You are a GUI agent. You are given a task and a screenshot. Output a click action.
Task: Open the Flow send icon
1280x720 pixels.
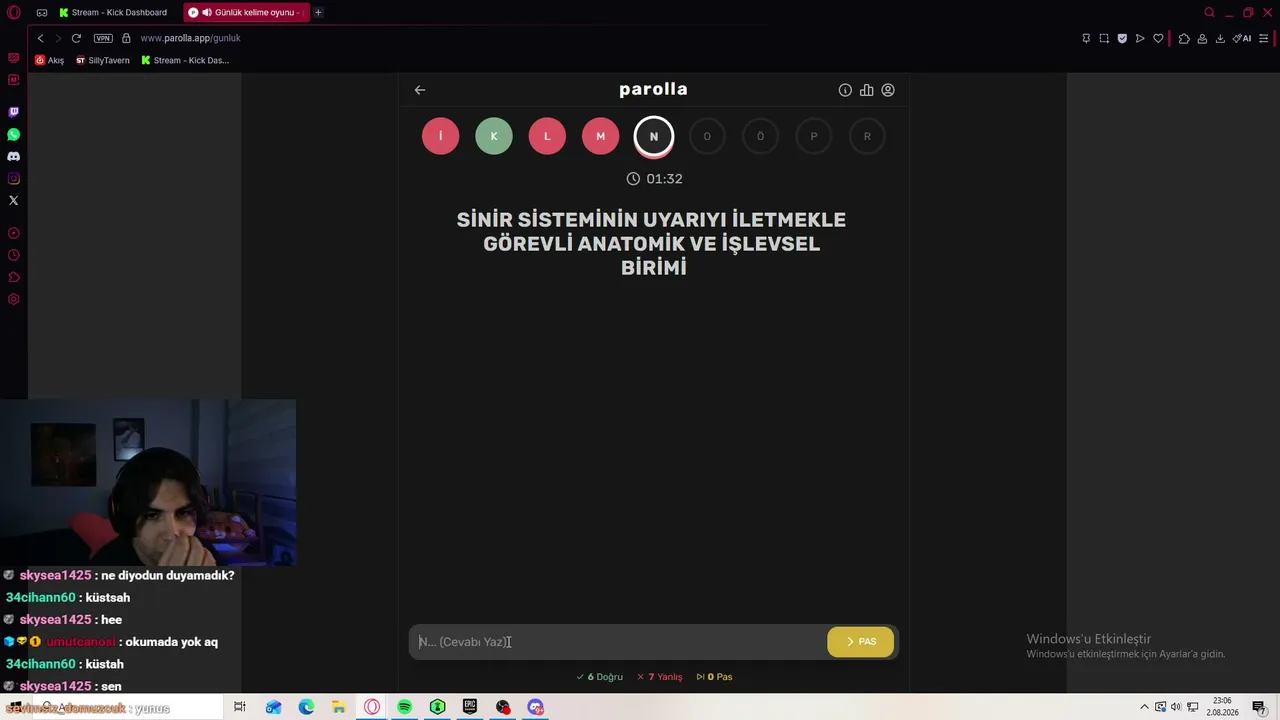click(1140, 38)
